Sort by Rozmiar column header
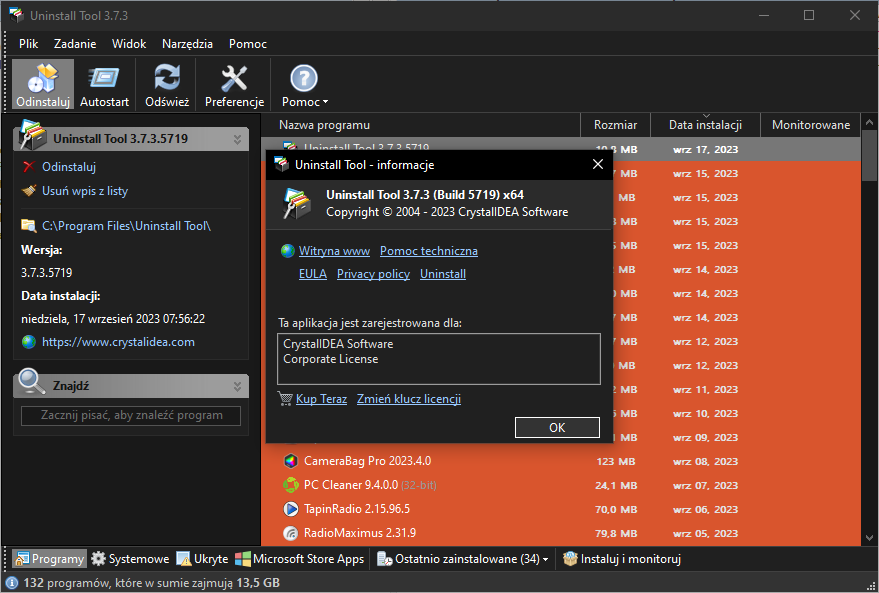Viewport: 879px width, 593px height. coord(616,125)
